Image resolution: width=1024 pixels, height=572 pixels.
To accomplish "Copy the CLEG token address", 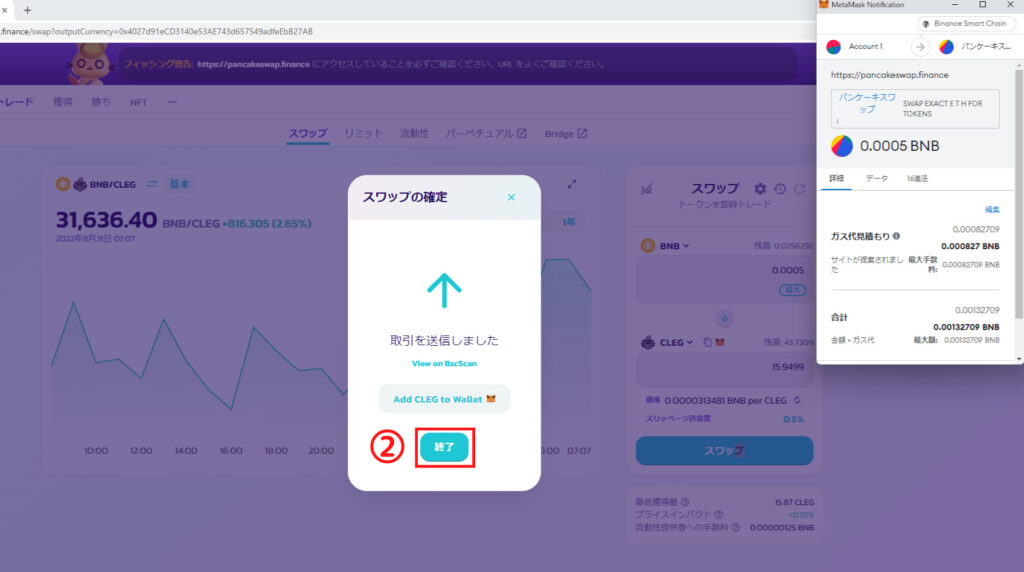I will click(x=707, y=342).
